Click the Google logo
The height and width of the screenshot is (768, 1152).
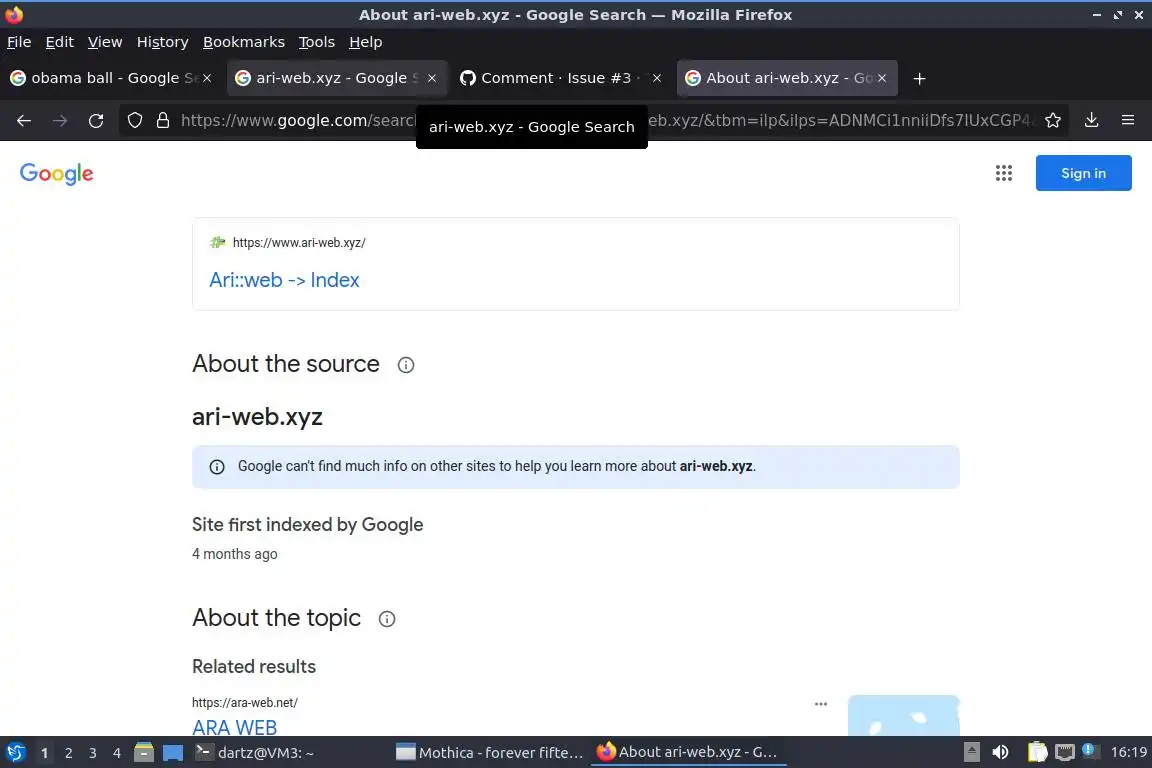[x=57, y=173]
